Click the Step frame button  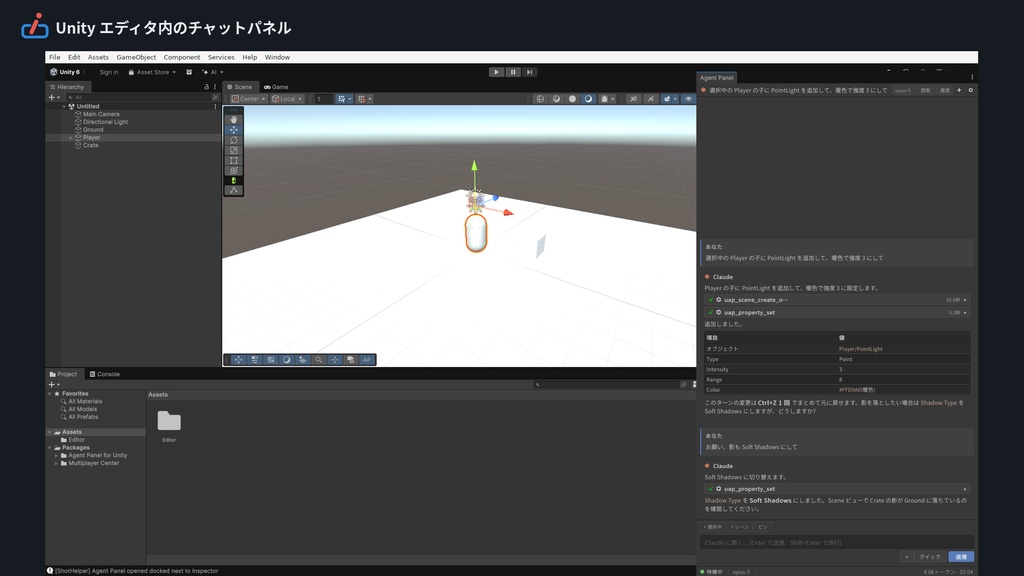530,72
